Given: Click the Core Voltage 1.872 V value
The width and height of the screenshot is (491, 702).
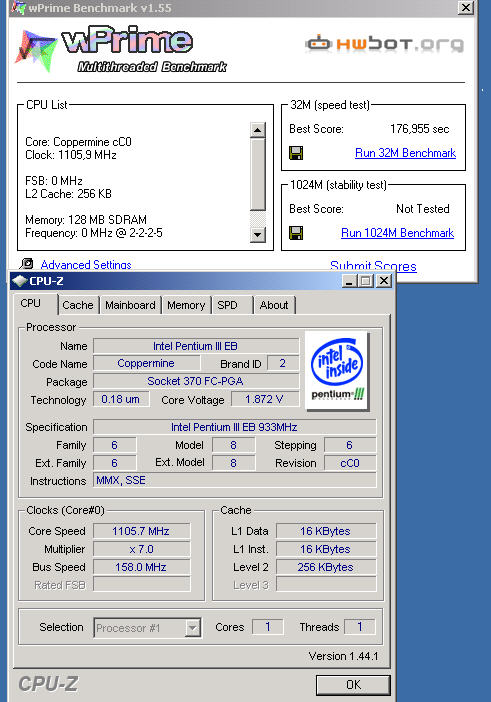Looking at the screenshot, I should pos(265,399).
